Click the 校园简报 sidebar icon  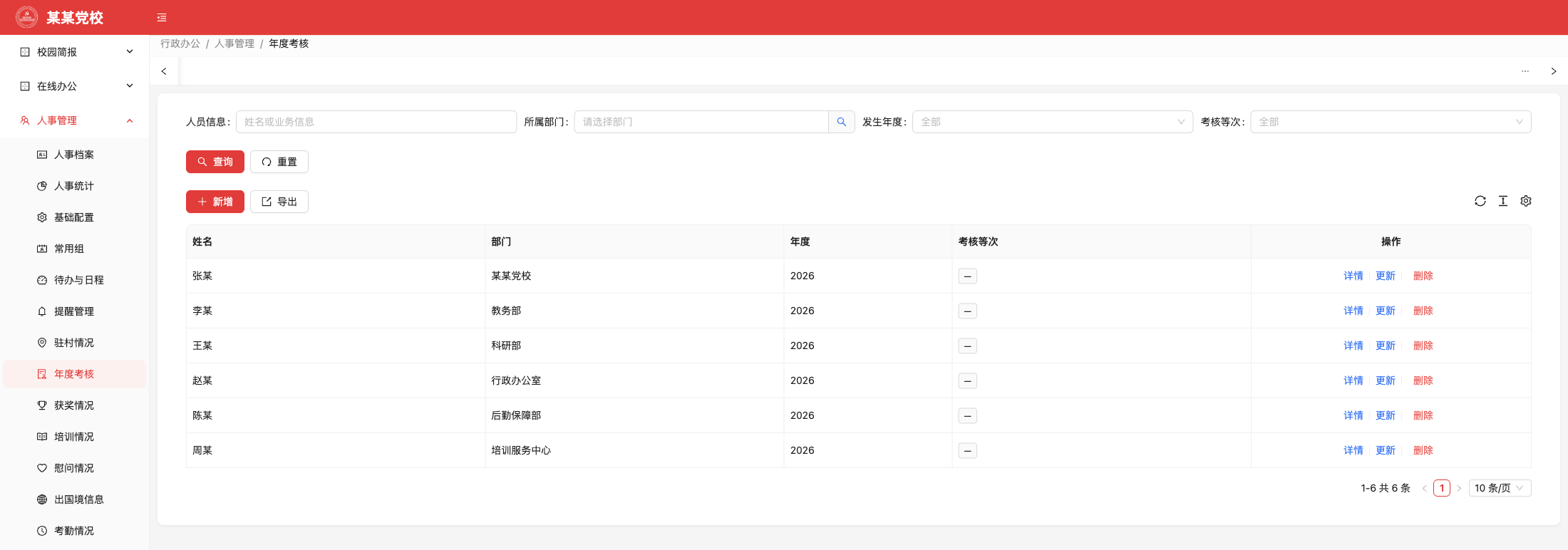pos(25,52)
